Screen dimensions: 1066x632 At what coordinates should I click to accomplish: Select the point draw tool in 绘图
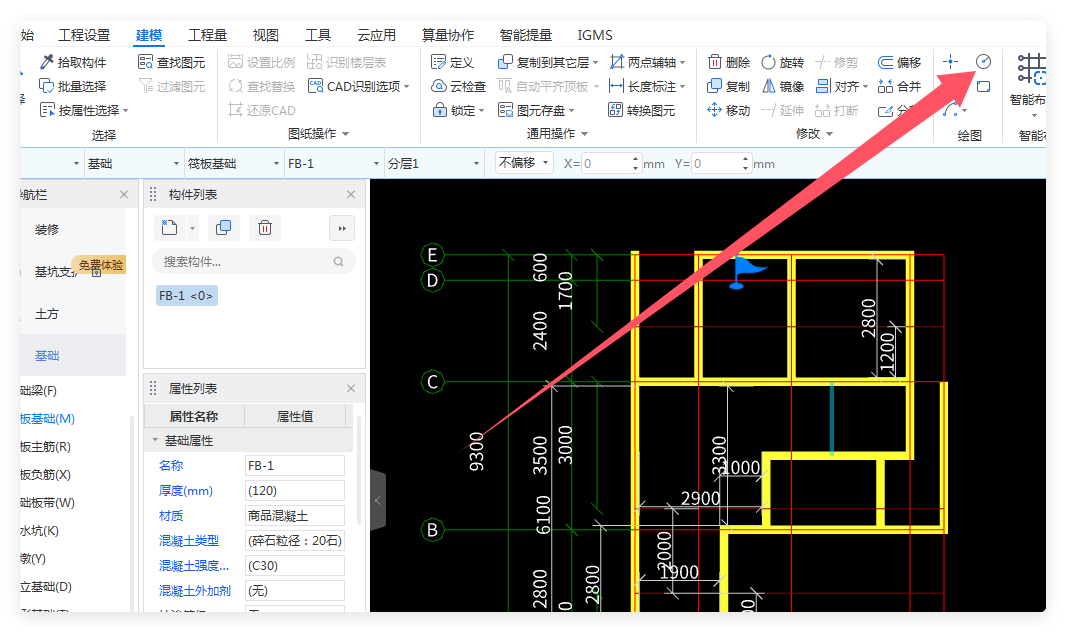(950, 62)
